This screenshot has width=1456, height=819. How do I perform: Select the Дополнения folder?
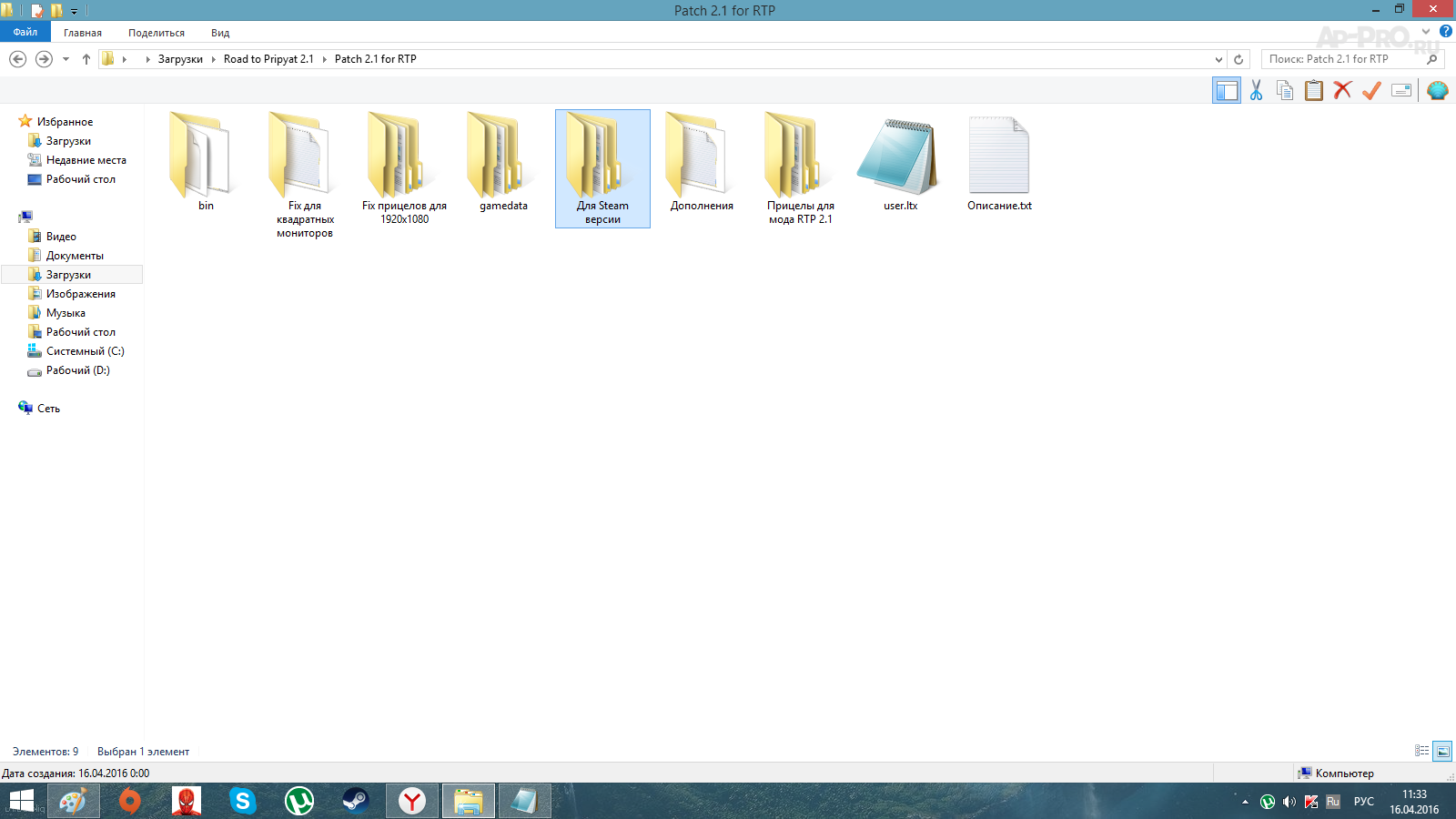702,162
